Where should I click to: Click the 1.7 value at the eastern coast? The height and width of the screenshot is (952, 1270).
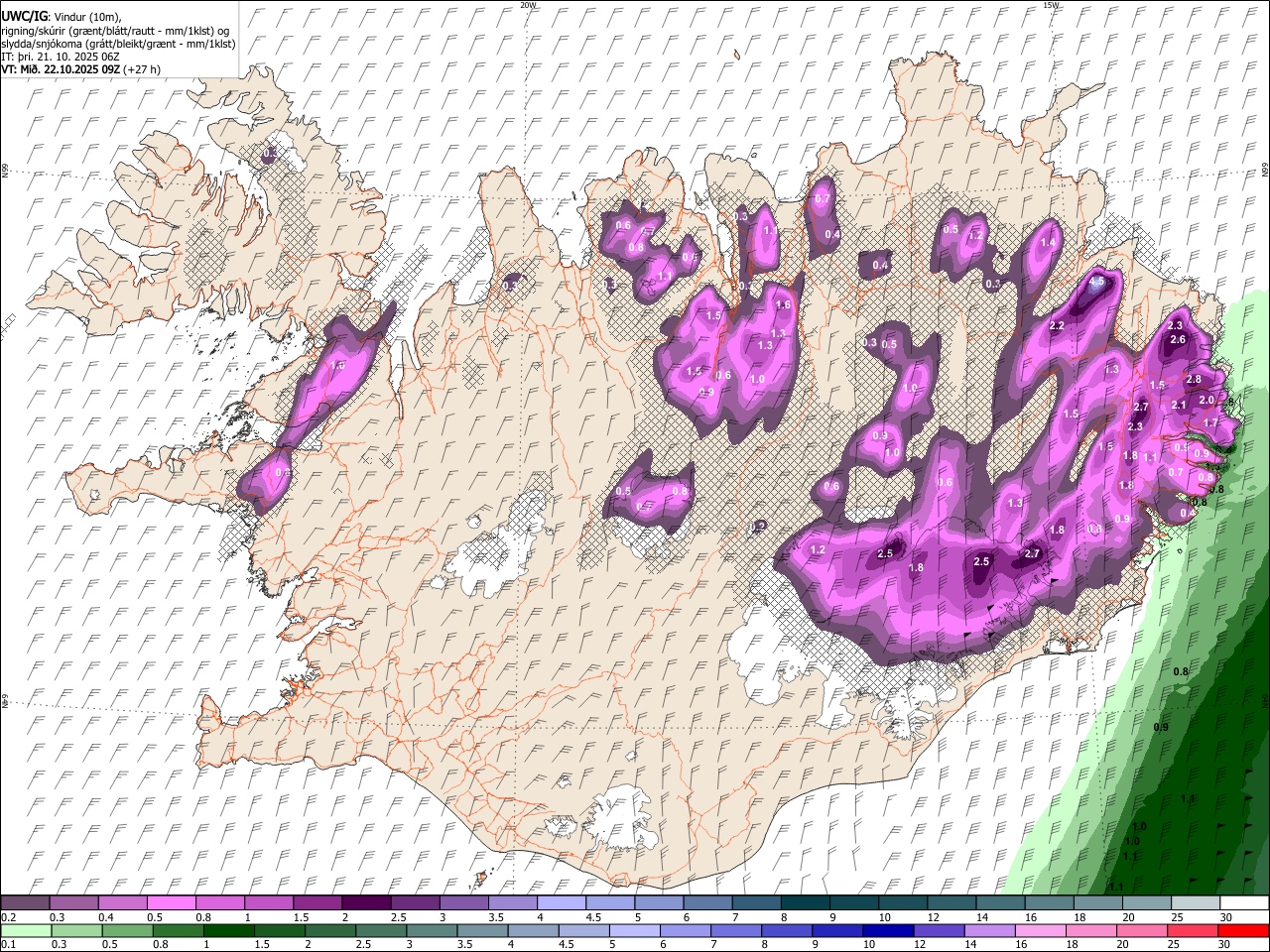[x=1210, y=422]
